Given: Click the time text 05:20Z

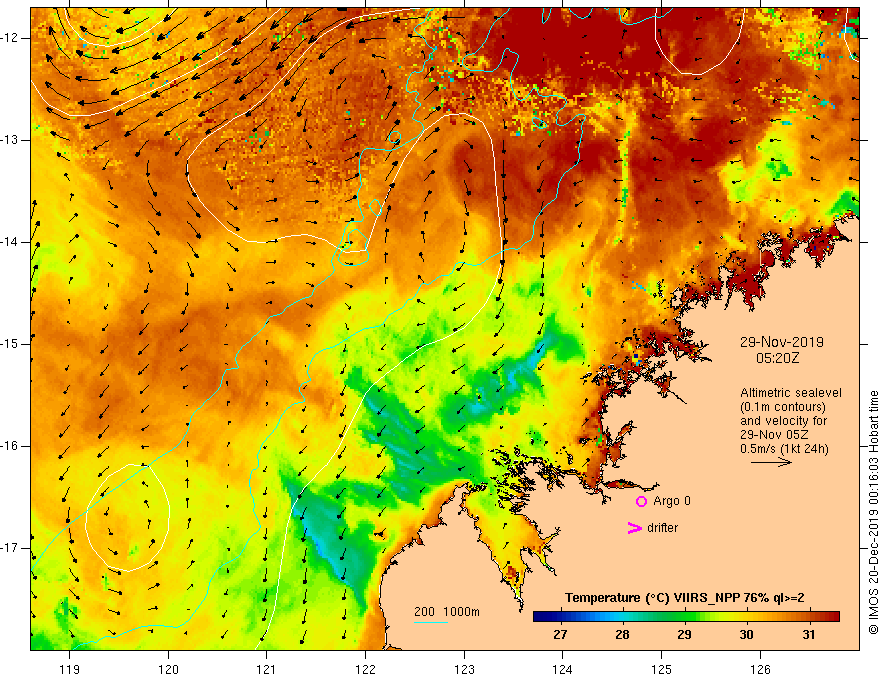Looking at the screenshot, I should click(x=777, y=357).
